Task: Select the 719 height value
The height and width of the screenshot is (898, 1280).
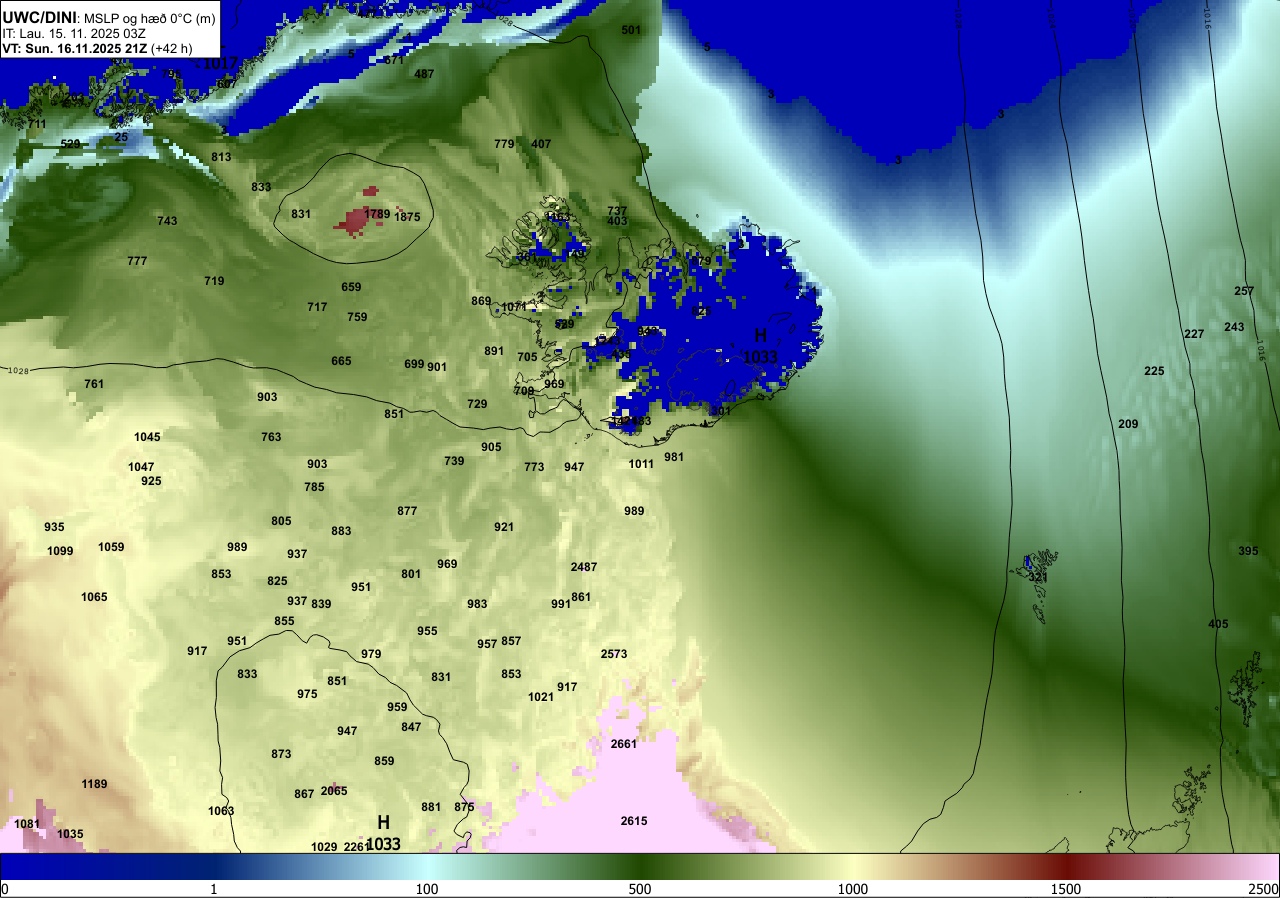Action: (214, 281)
